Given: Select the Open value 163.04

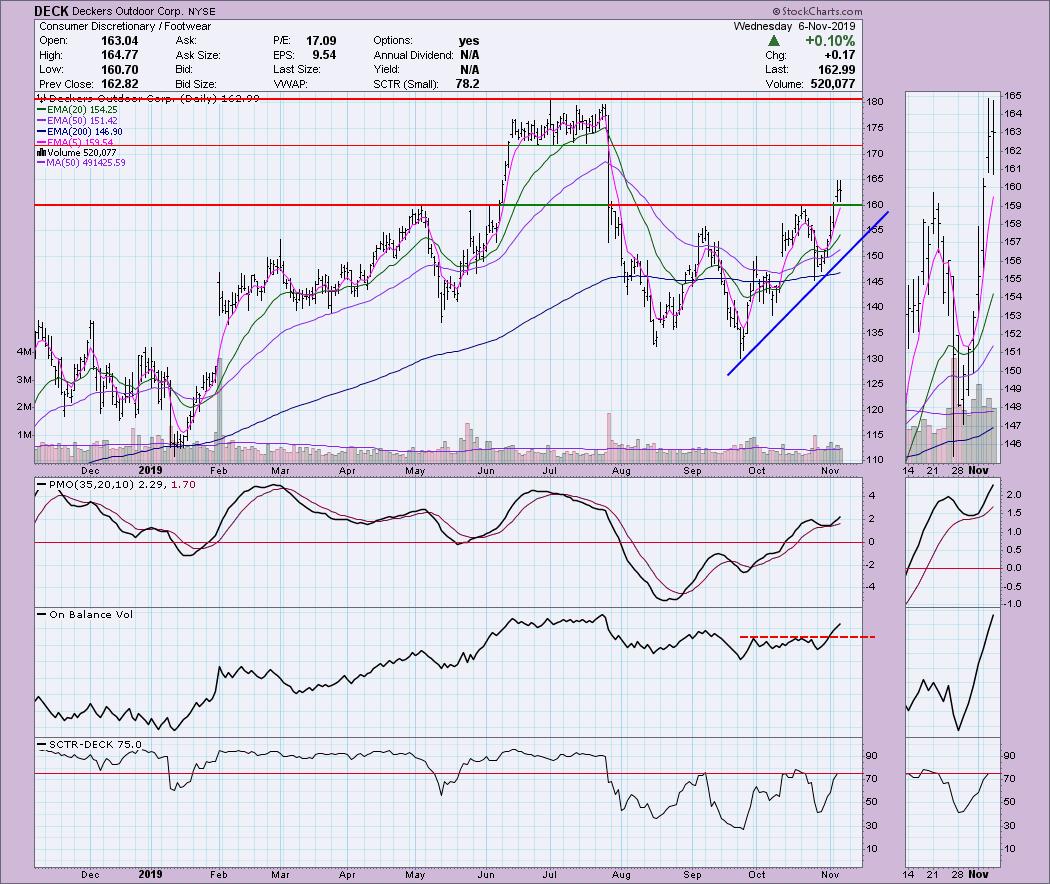Looking at the screenshot, I should 119,41.
